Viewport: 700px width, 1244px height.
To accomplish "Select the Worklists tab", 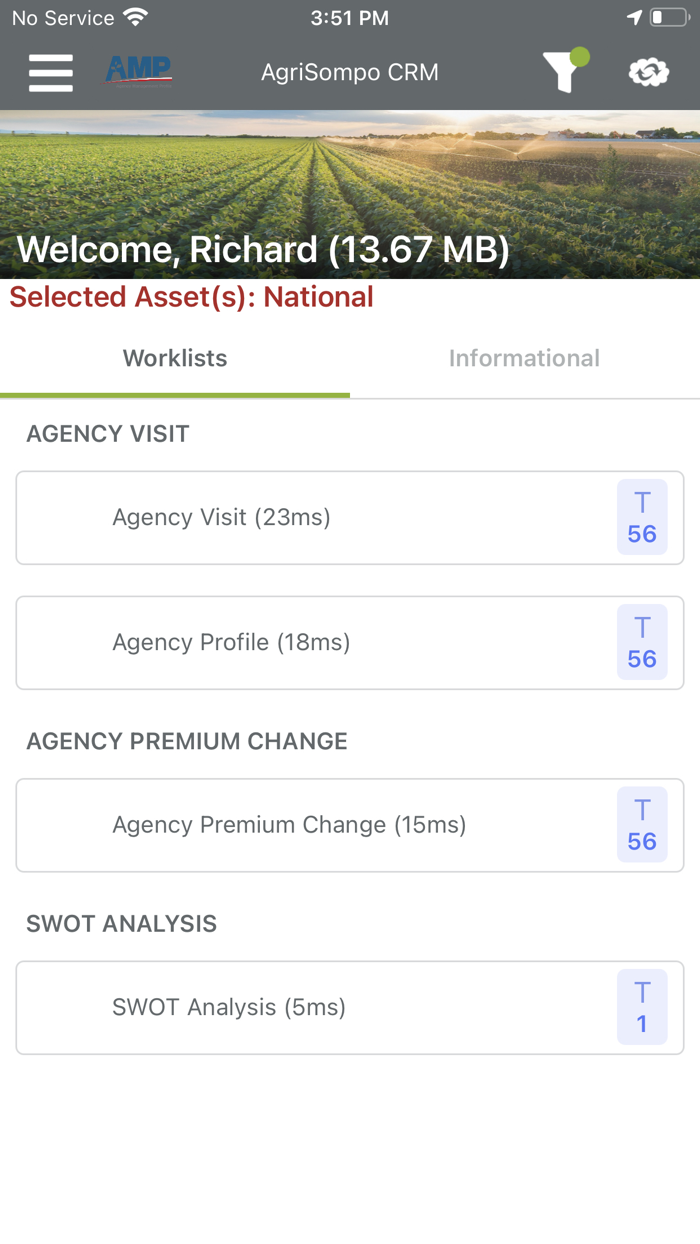I will pos(174,358).
